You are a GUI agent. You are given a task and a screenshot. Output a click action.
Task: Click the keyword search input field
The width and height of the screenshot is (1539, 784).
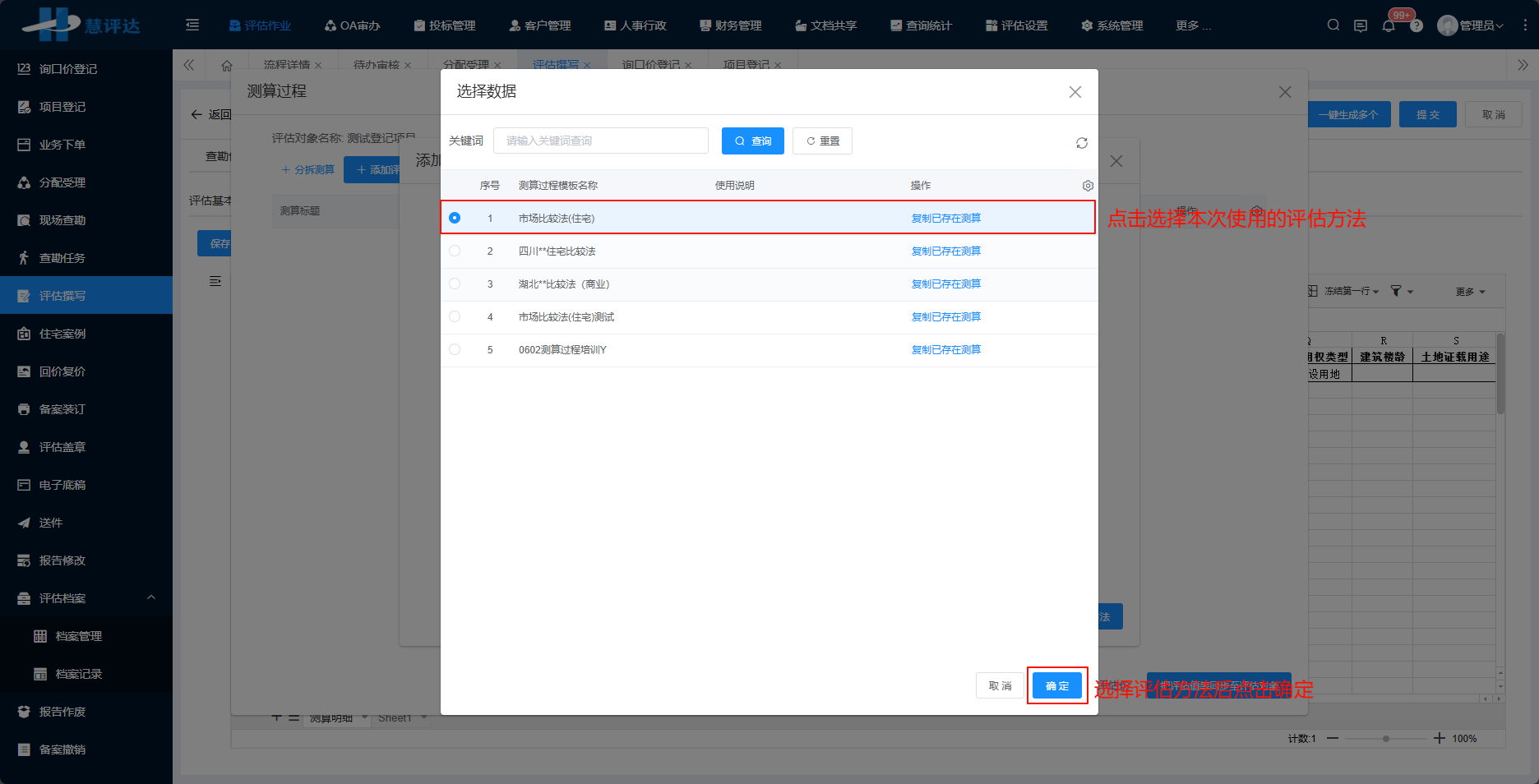coord(600,140)
